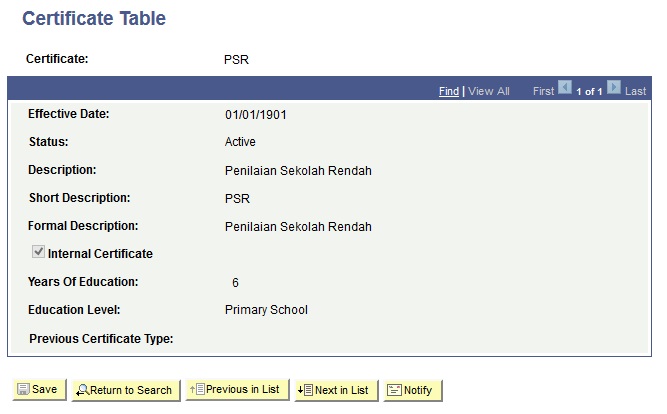
Task: Click the down-arrow Next in List icon
Action: pyautogui.click(x=305, y=390)
